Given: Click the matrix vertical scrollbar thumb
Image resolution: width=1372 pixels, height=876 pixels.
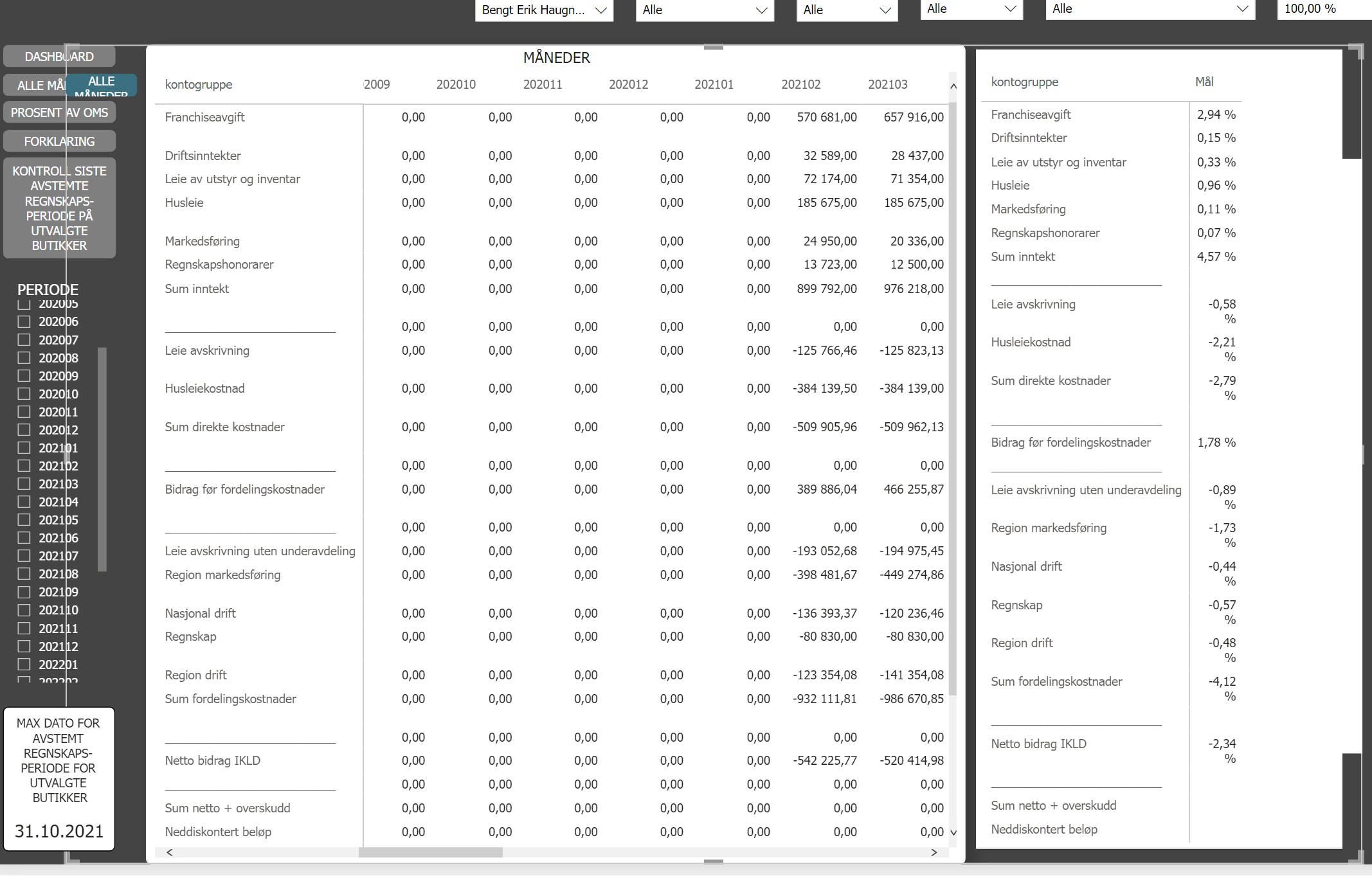Looking at the screenshot, I should pos(953,398).
